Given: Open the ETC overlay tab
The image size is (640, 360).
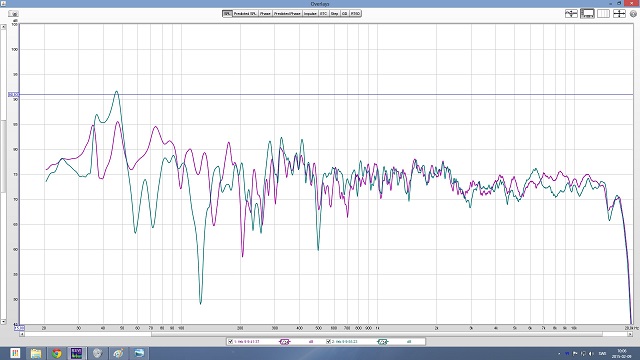Looking at the screenshot, I should (x=324, y=13).
